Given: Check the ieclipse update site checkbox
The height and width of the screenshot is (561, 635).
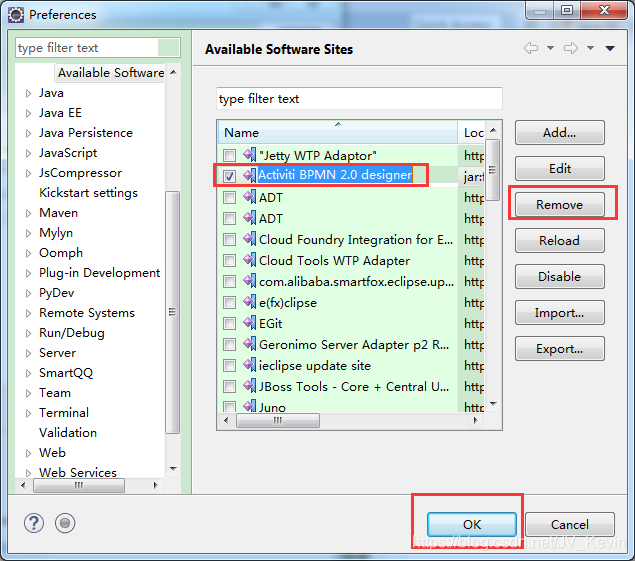Looking at the screenshot, I should click(x=229, y=366).
